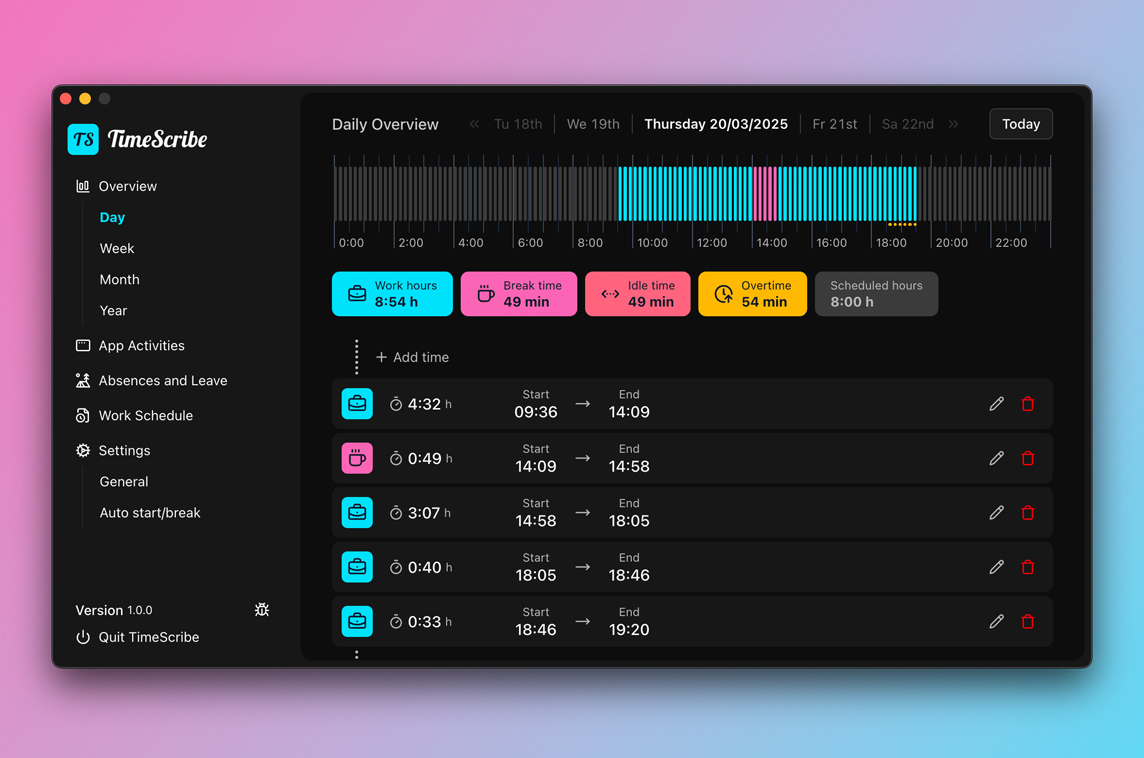The width and height of the screenshot is (1144, 758).
Task: Select Thursday 20/03/2025 date
Action: (716, 124)
